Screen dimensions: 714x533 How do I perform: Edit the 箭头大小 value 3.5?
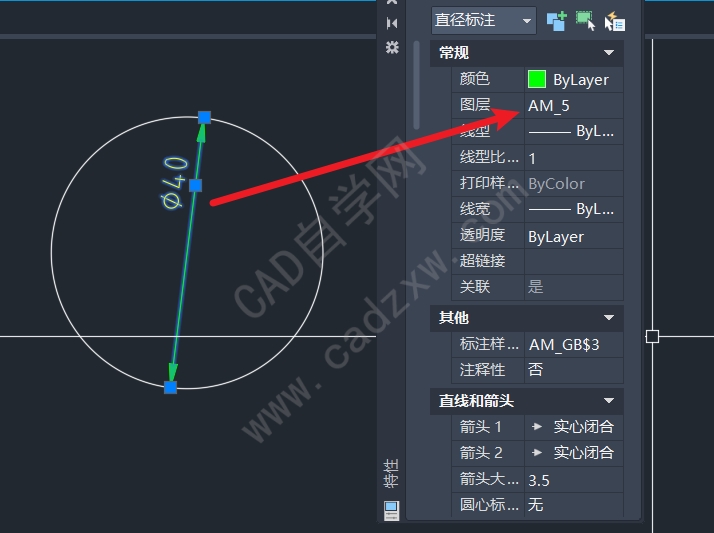click(x=574, y=479)
